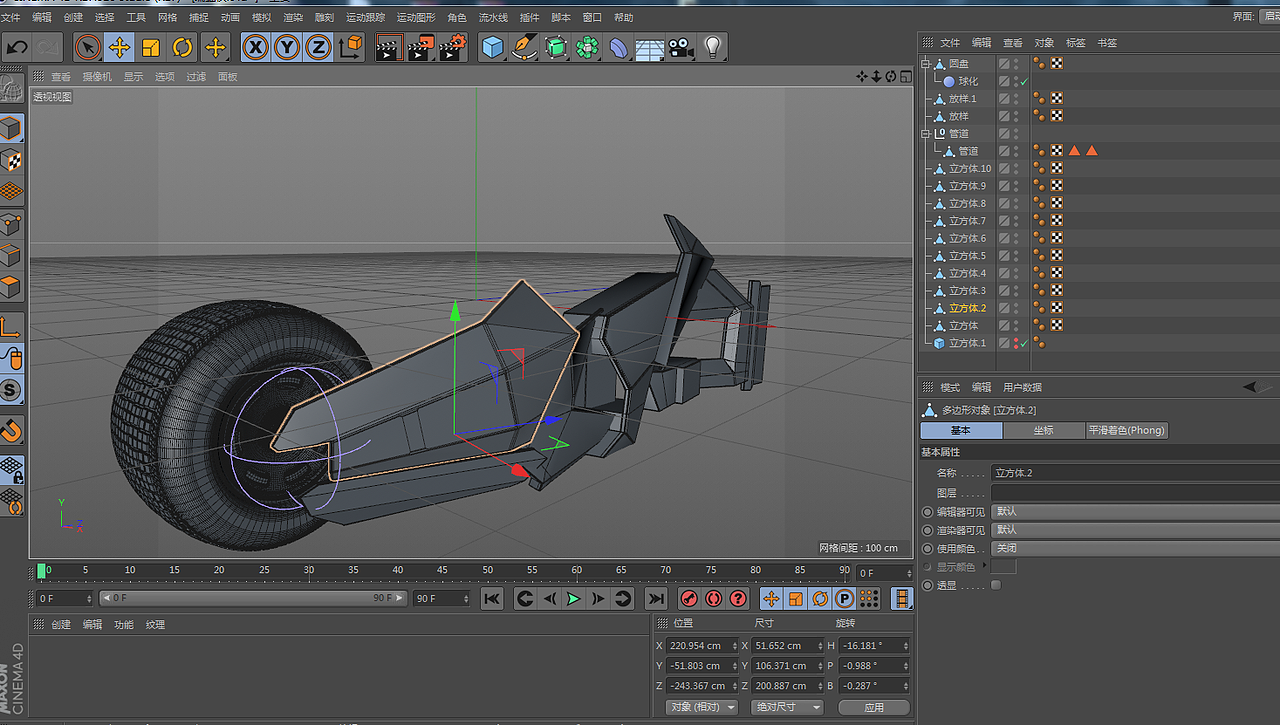Toggle Parameter keying with the P icon
Viewport: 1280px width, 725px height.
click(843, 598)
